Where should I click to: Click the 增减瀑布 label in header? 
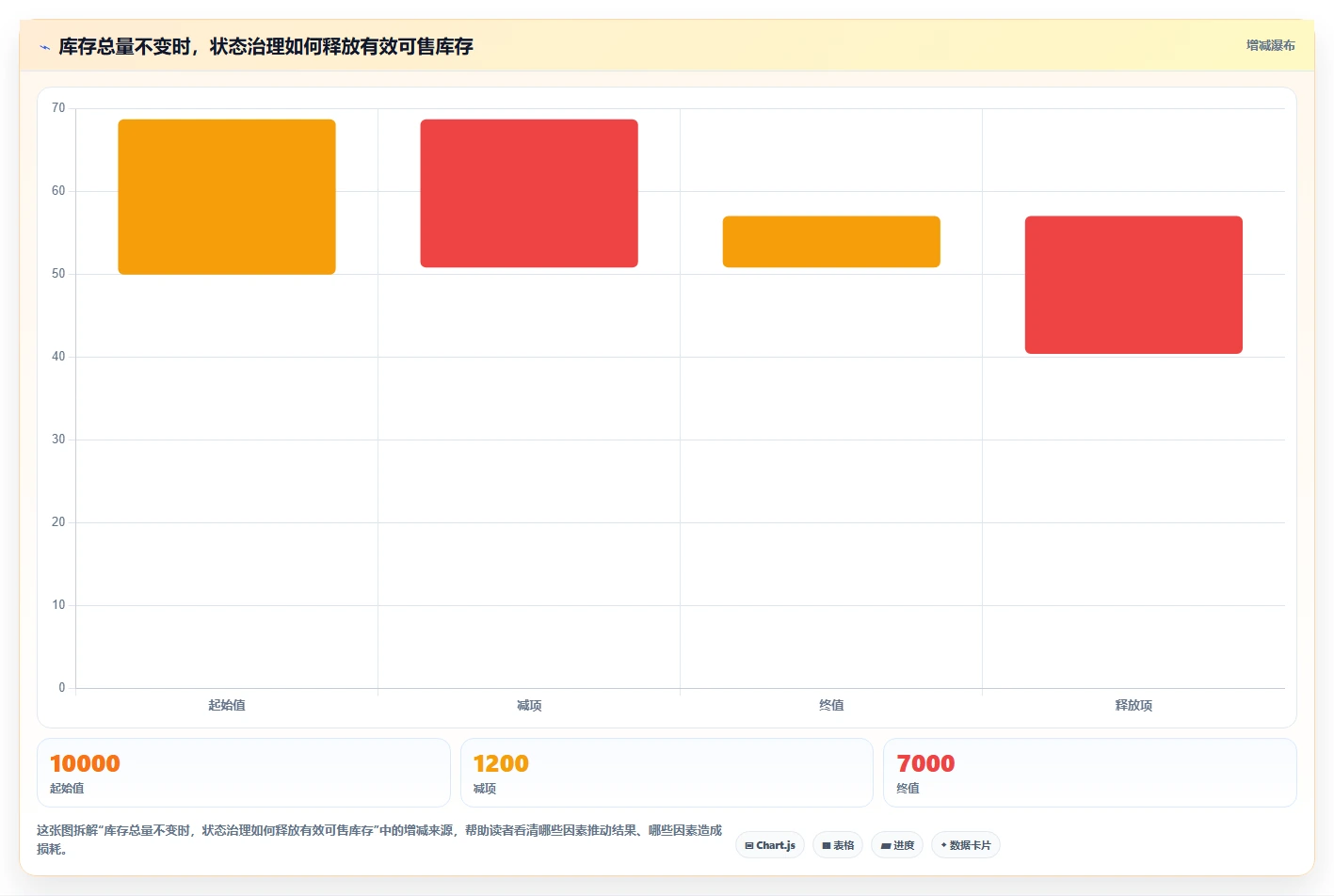coord(1270,45)
